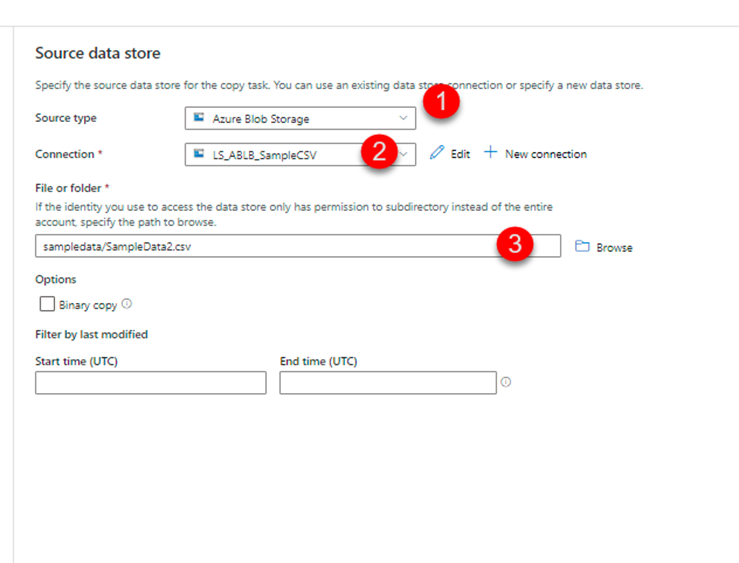This screenshot has height=563, width=739.
Task: Click the Edit pencil icon
Action: 437,152
